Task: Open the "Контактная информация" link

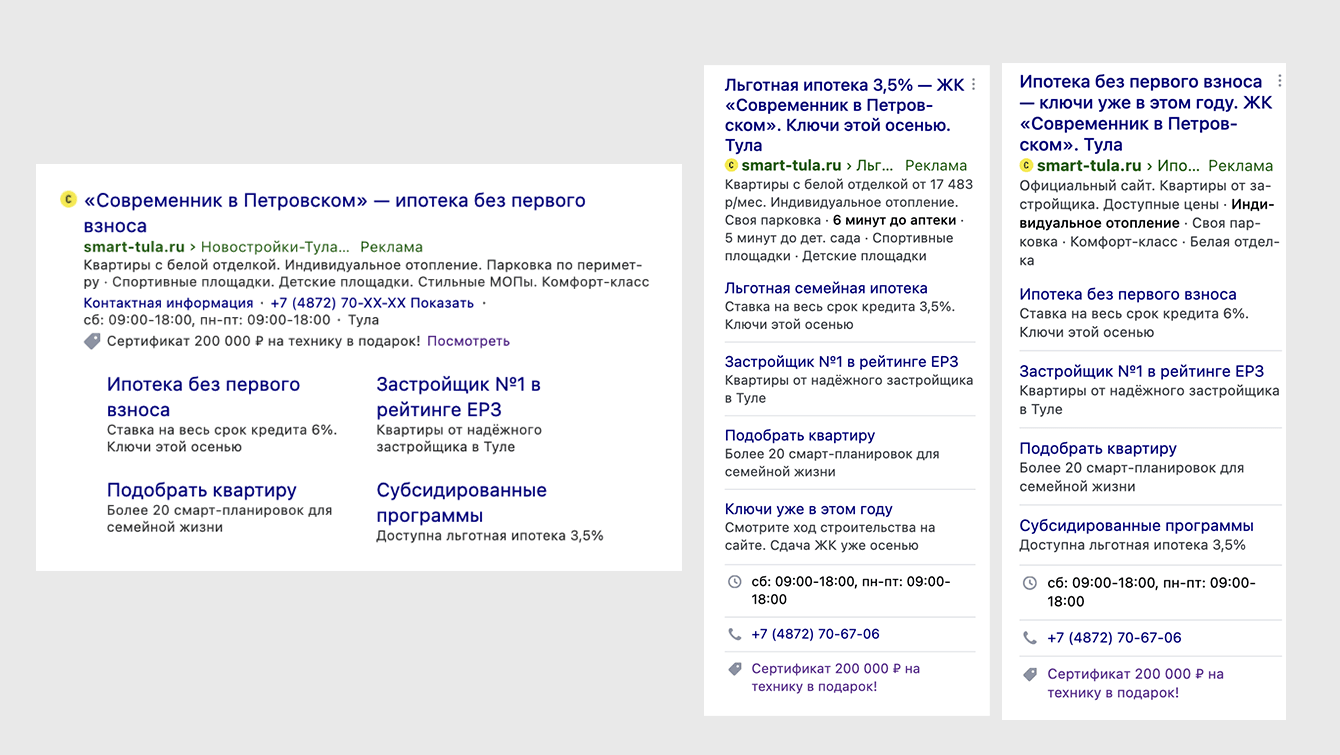Action: click(168, 303)
